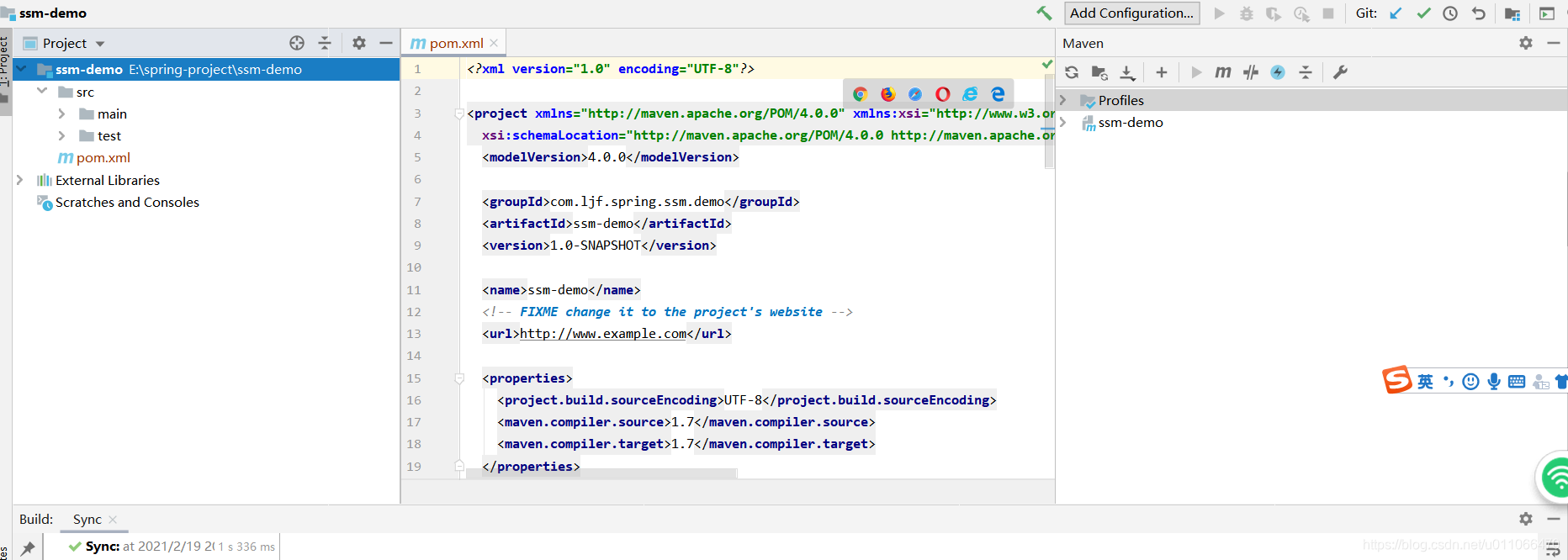Image resolution: width=1568 pixels, height=560 pixels.
Task: Close the Sync tab
Action: pyautogui.click(x=113, y=520)
